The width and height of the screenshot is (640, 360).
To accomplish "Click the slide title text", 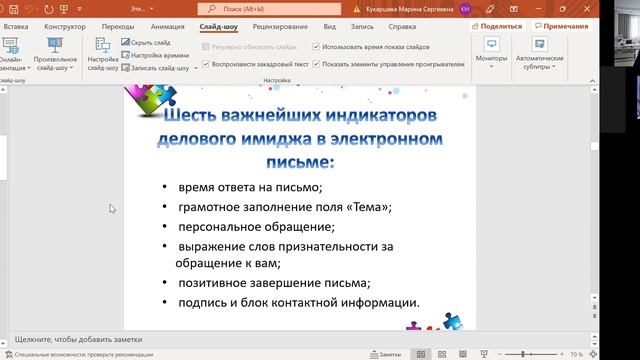I will [x=300, y=139].
